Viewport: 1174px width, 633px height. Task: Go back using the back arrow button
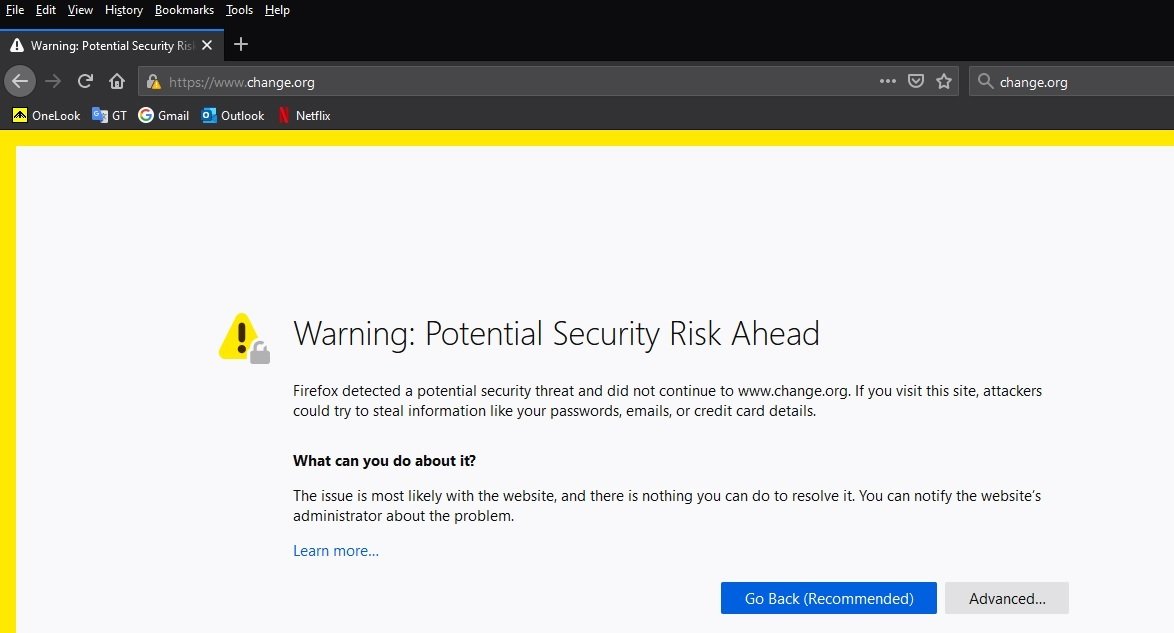point(20,82)
